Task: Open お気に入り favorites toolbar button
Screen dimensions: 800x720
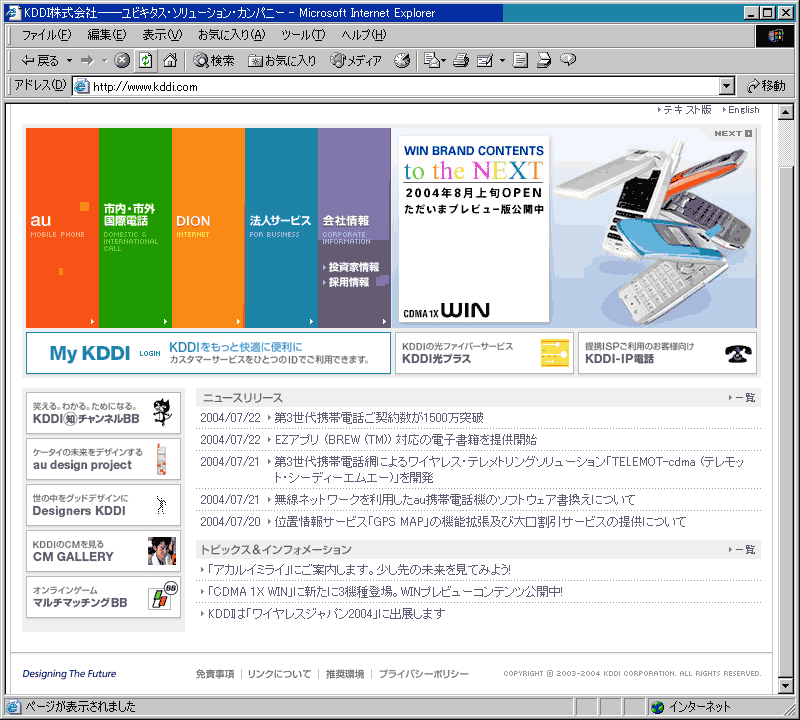Action: point(282,61)
